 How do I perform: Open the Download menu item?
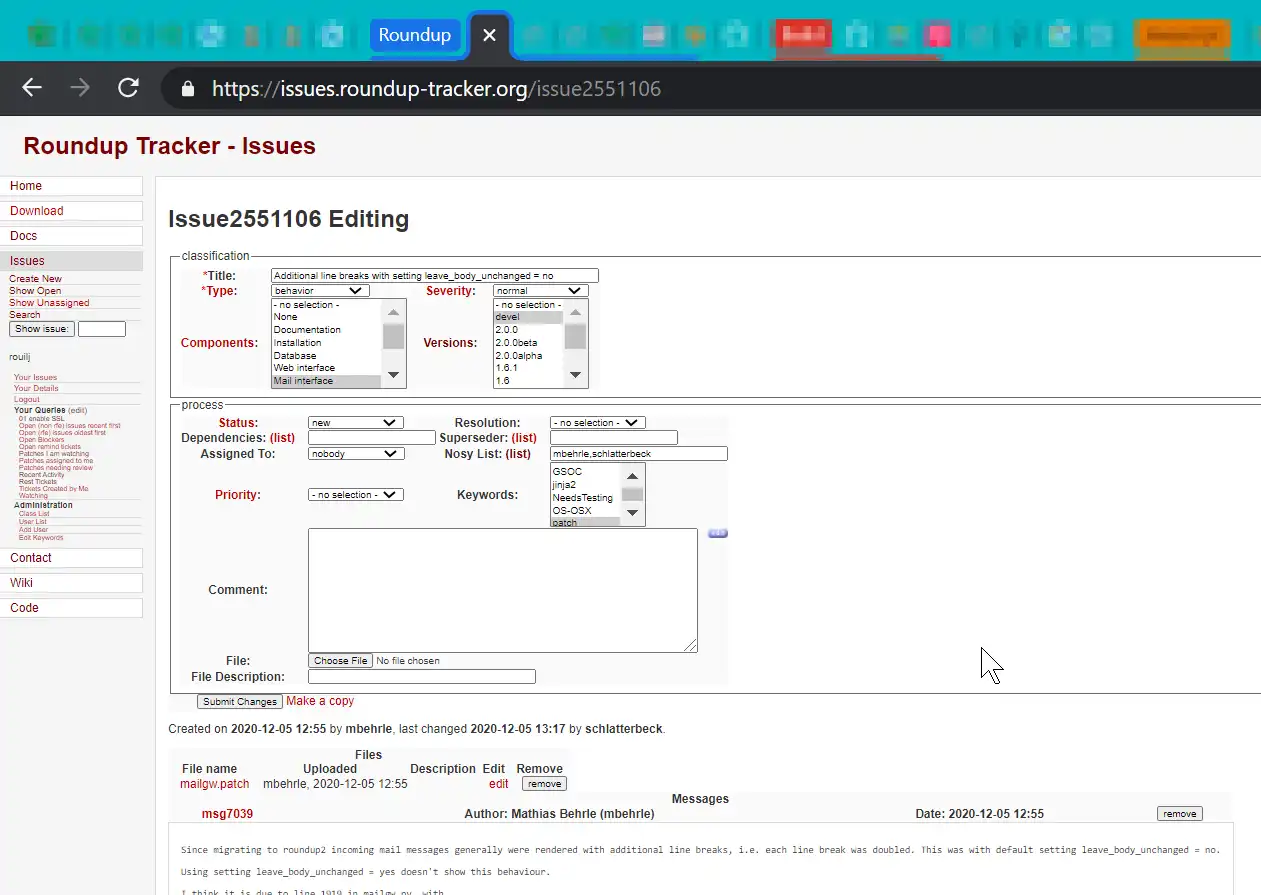(71, 211)
